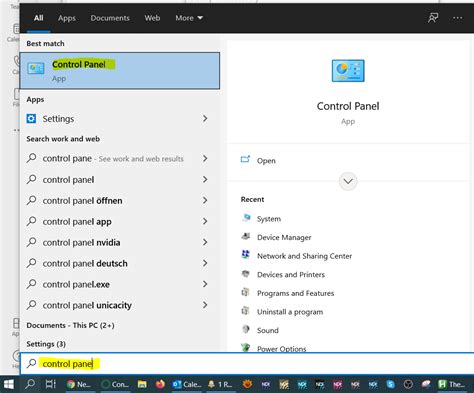Expand the 'control pane' web results chevron
Image resolution: width=474 pixels, height=393 pixels.
[205, 158]
